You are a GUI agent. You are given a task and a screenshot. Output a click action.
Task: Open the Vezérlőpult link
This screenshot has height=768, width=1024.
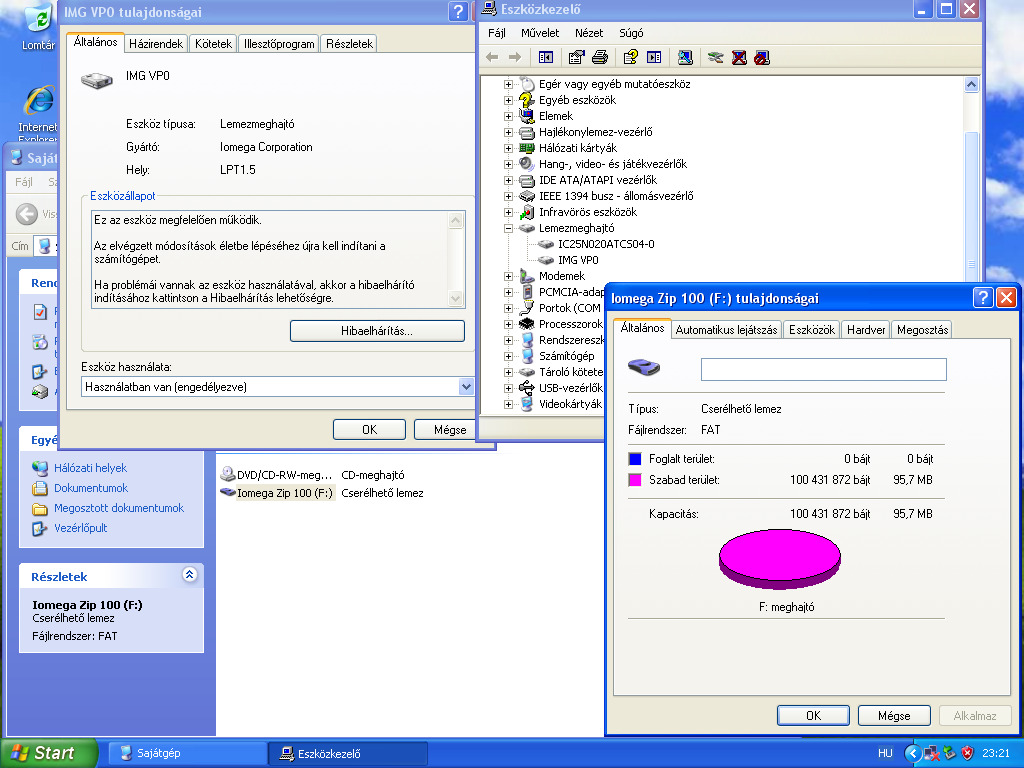[80, 528]
